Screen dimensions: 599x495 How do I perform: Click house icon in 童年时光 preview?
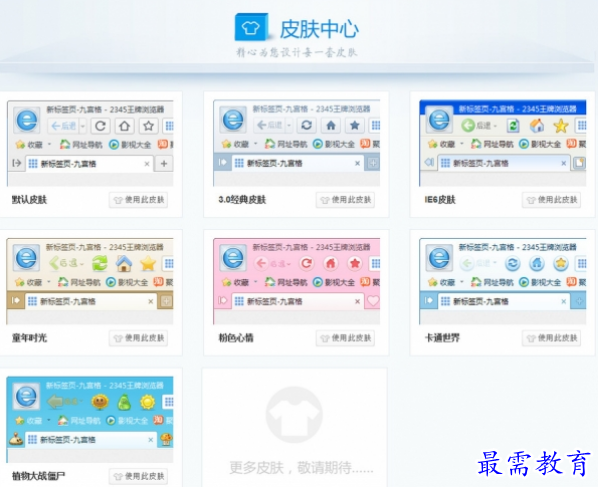click(124, 263)
